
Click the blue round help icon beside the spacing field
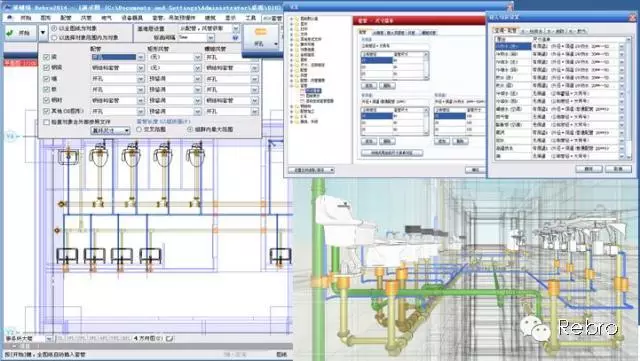[235, 38]
